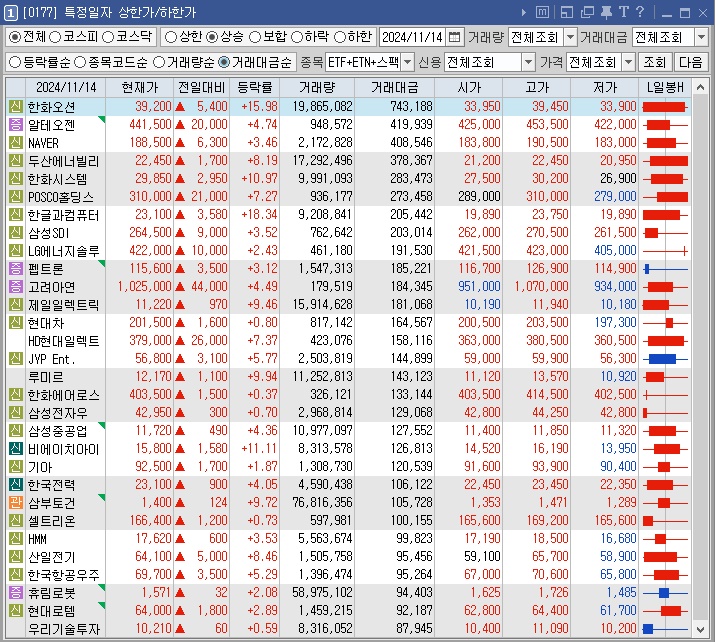Select the 전체 market radio button

[15, 37]
